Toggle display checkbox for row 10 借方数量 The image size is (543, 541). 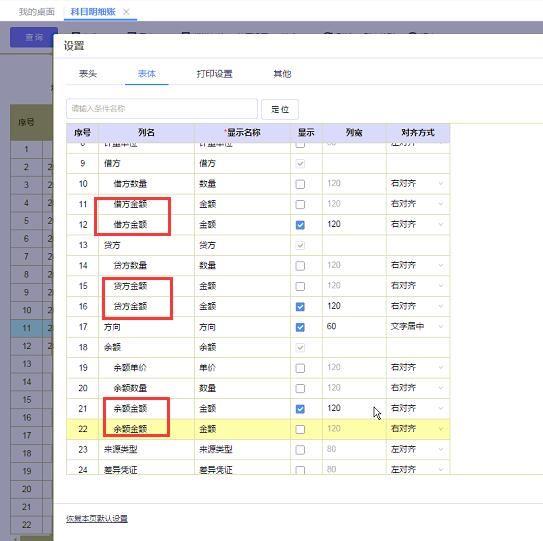(x=300, y=184)
